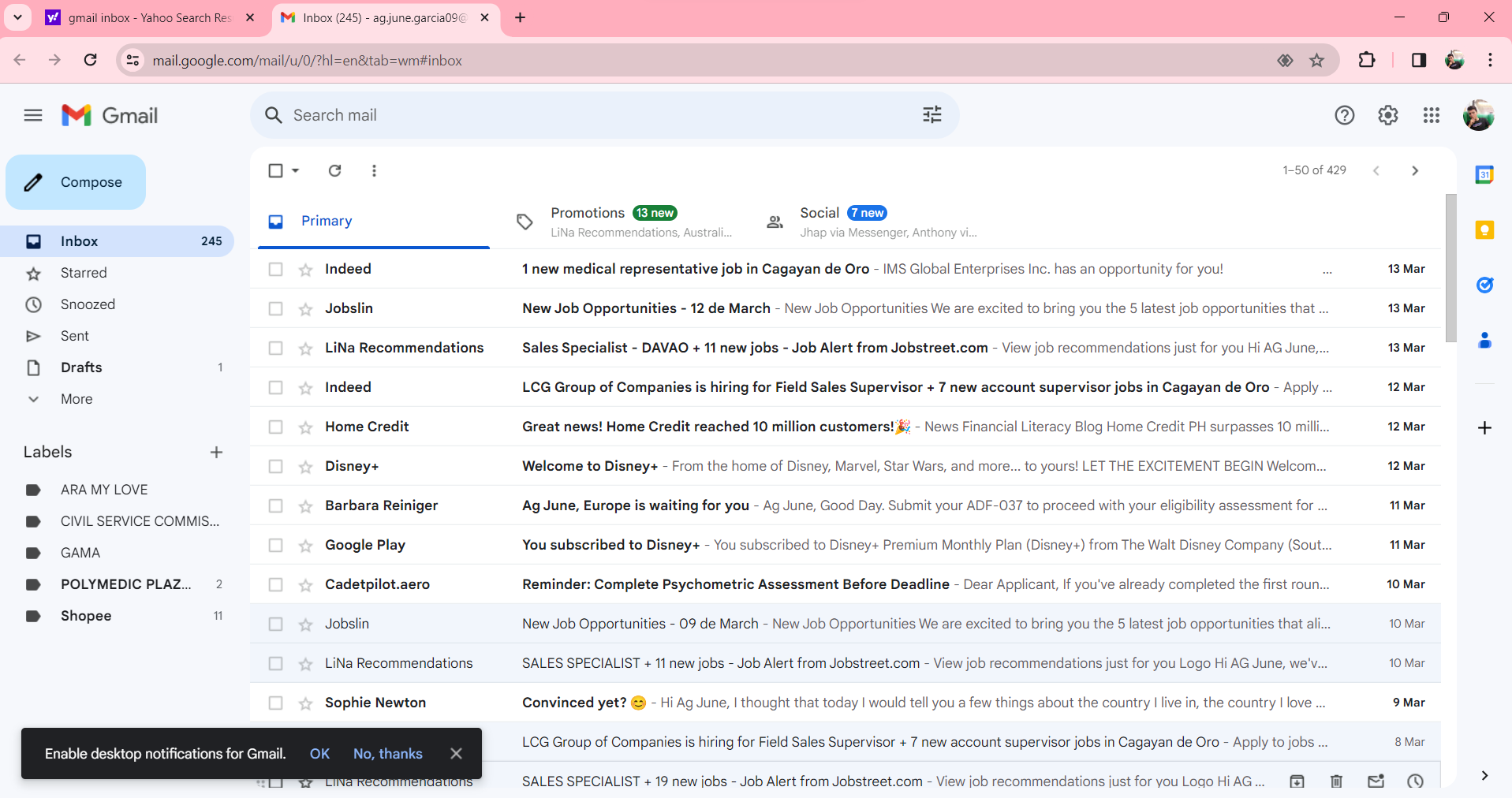Viewport: 1512px width, 798px height.
Task: Open the Shopee label
Action: 118,616
